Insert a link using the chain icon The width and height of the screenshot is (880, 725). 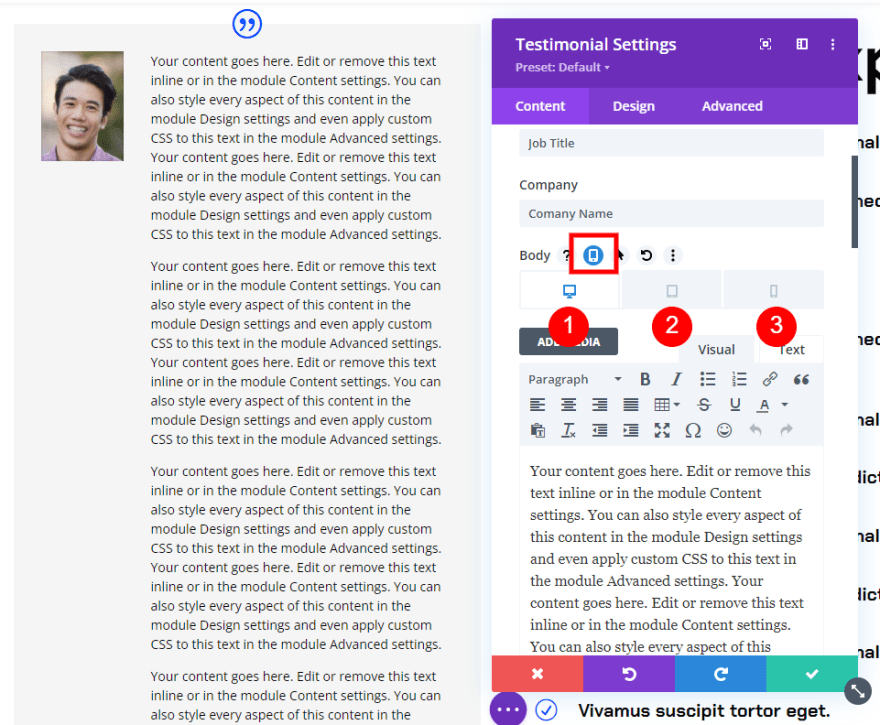pyautogui.click(x=769, y=379)
